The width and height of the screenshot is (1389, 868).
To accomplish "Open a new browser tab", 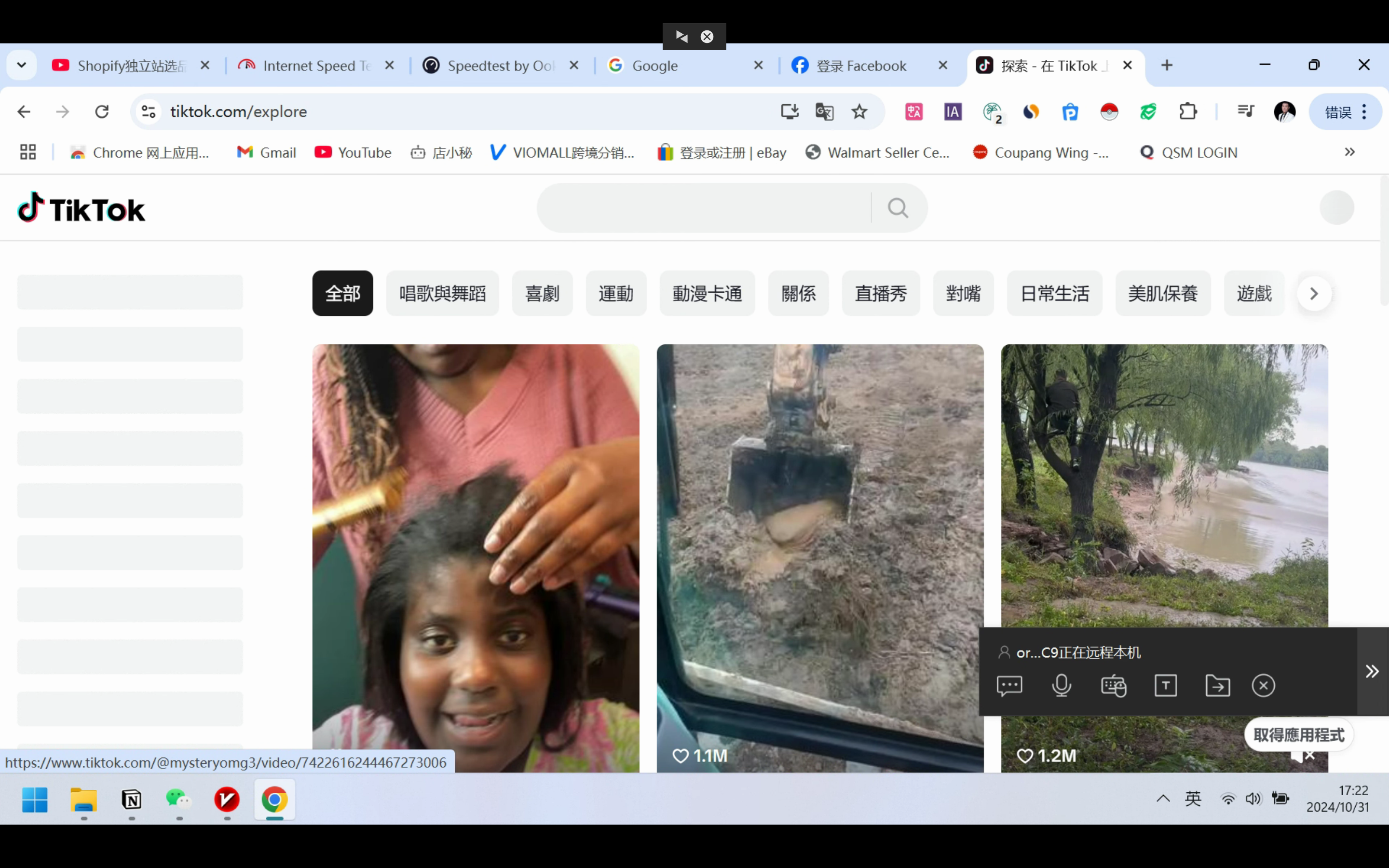I will [x=1166, y=66].
